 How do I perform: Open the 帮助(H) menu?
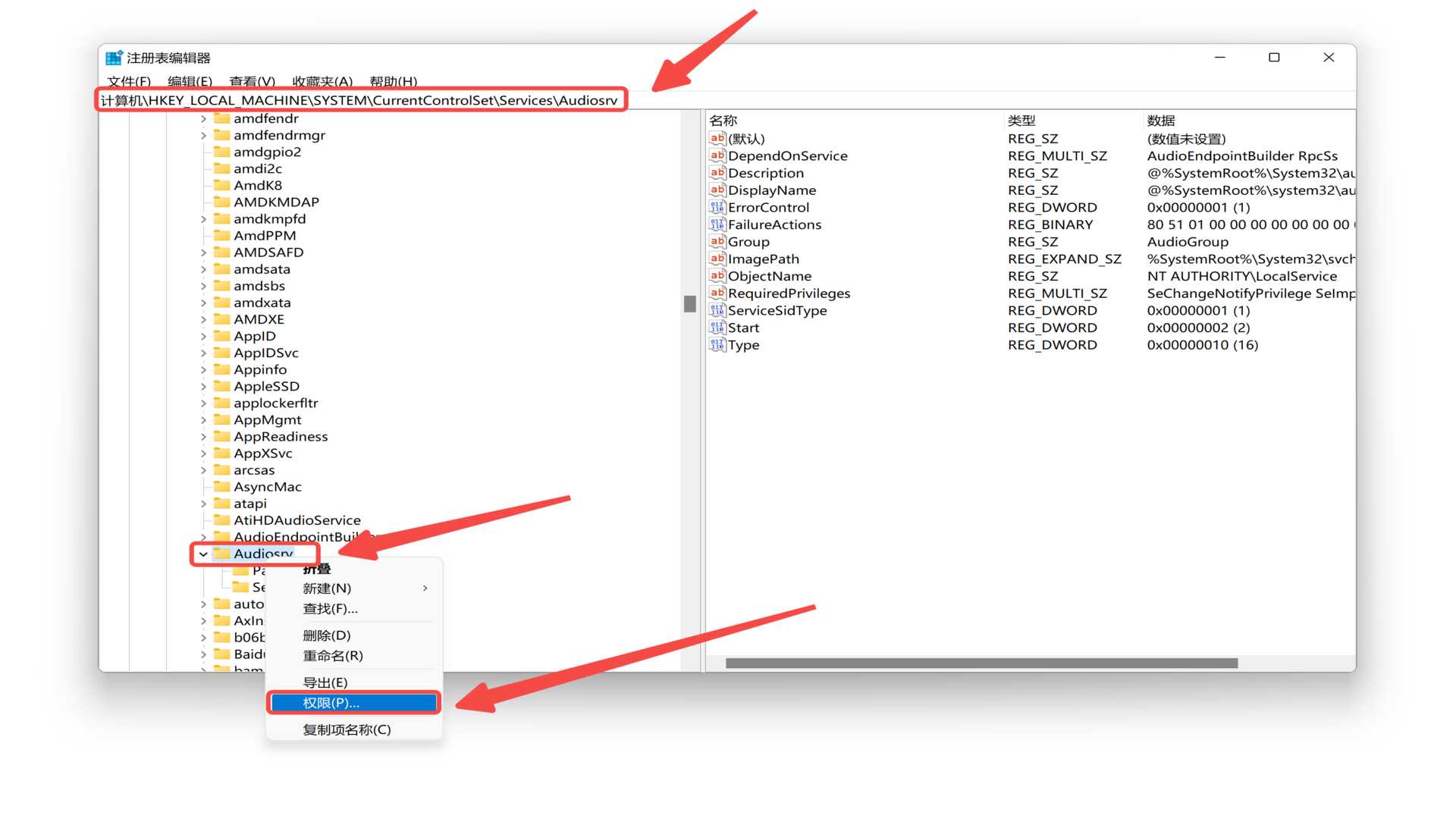pos(393,81)
